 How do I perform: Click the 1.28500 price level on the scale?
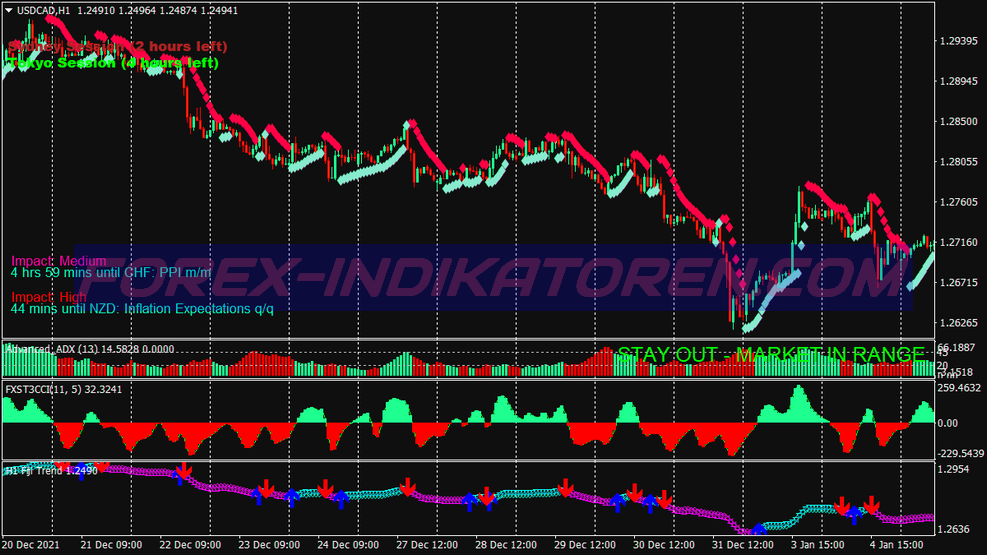click(958, 121)
